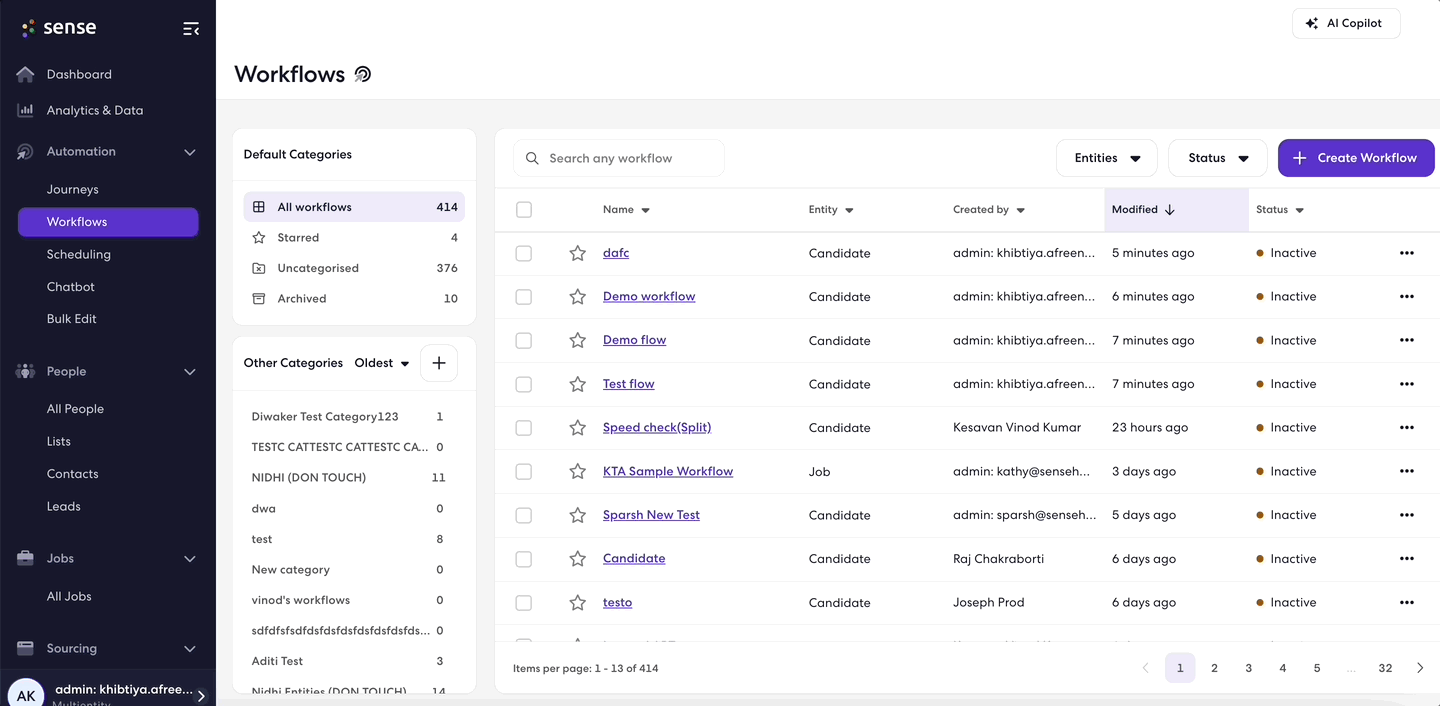Show Archived workflows
Screen dimensions: 1440x706
click(x=302, y=298)
